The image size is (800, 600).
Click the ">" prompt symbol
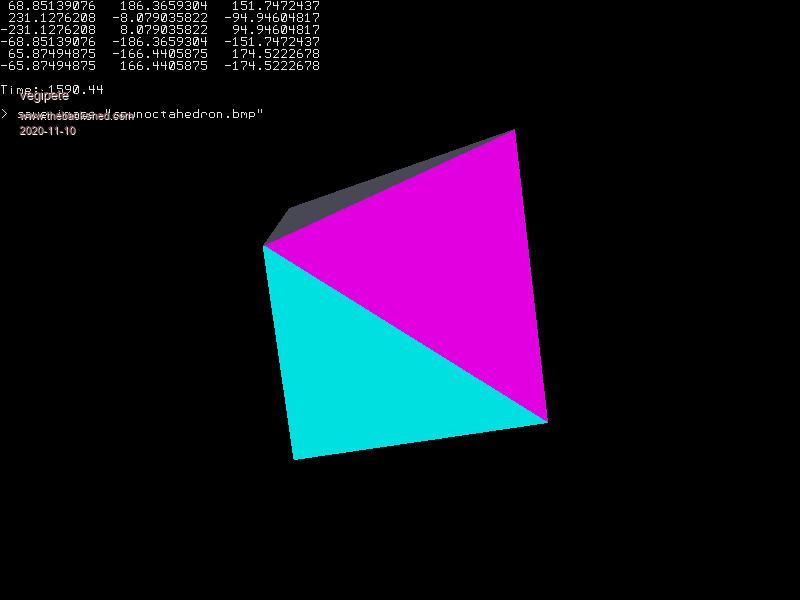(4, 115)
